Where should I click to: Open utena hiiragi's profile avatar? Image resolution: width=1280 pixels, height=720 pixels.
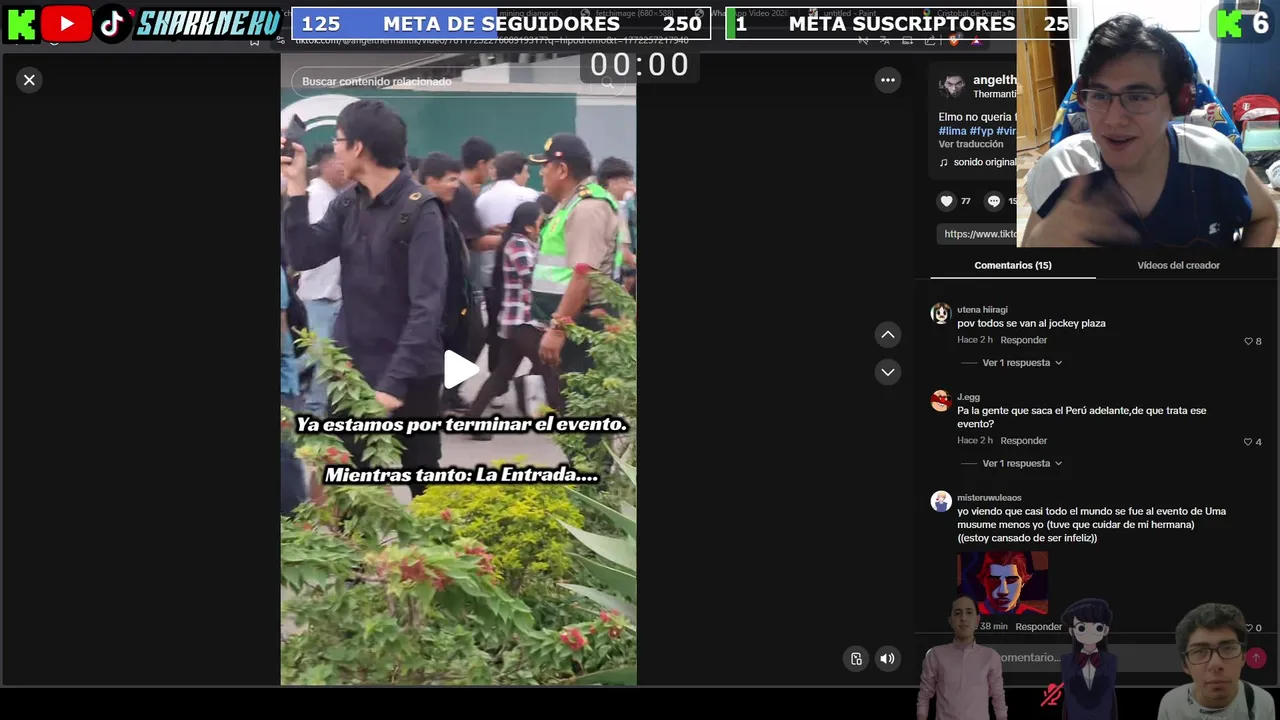(941, 314)
